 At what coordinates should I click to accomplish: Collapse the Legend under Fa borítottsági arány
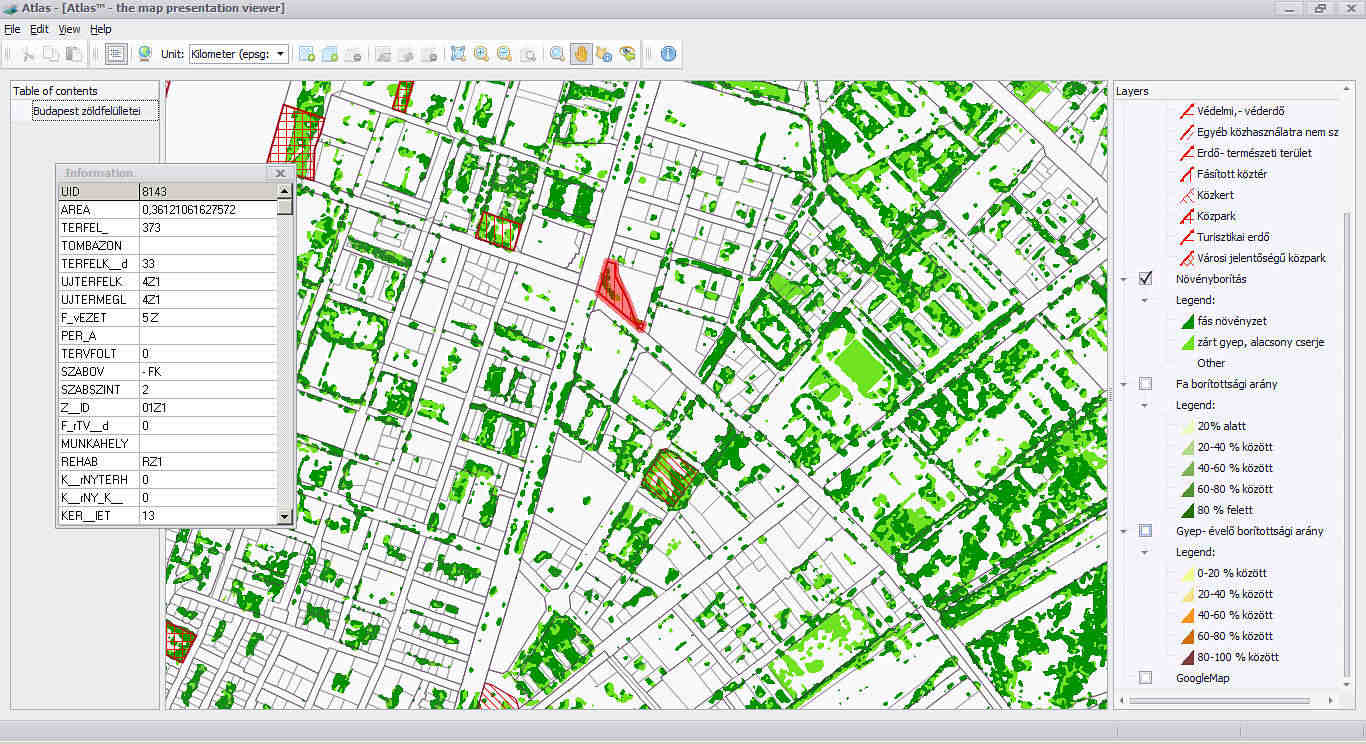click(1145, 406)
